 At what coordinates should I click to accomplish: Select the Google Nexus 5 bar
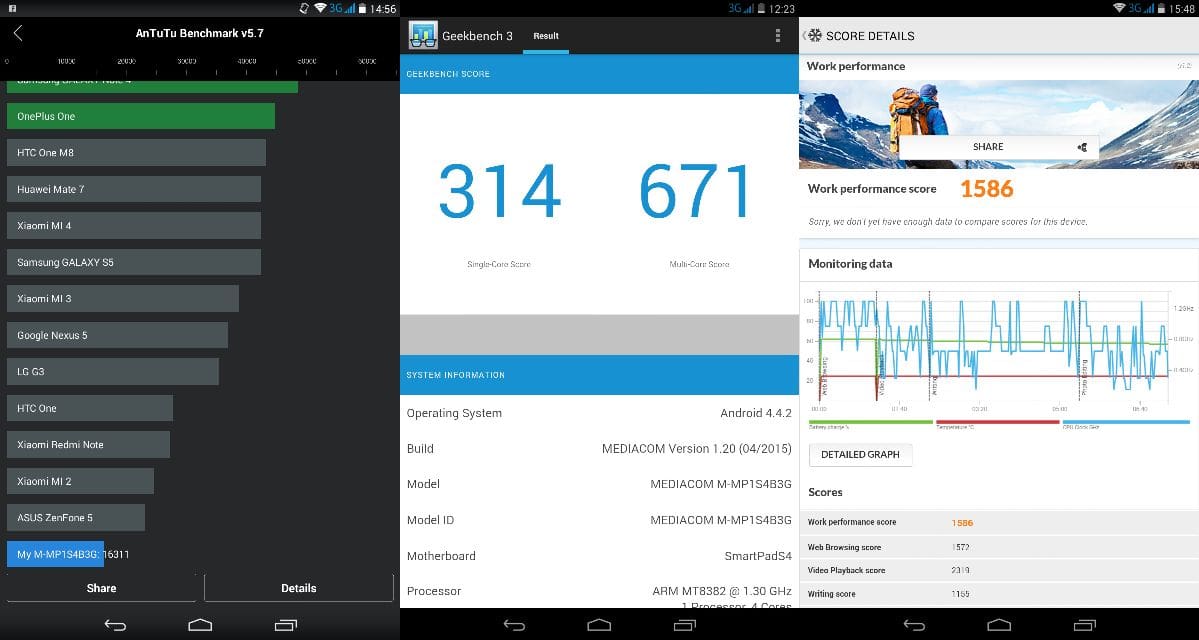click(117, 335)
